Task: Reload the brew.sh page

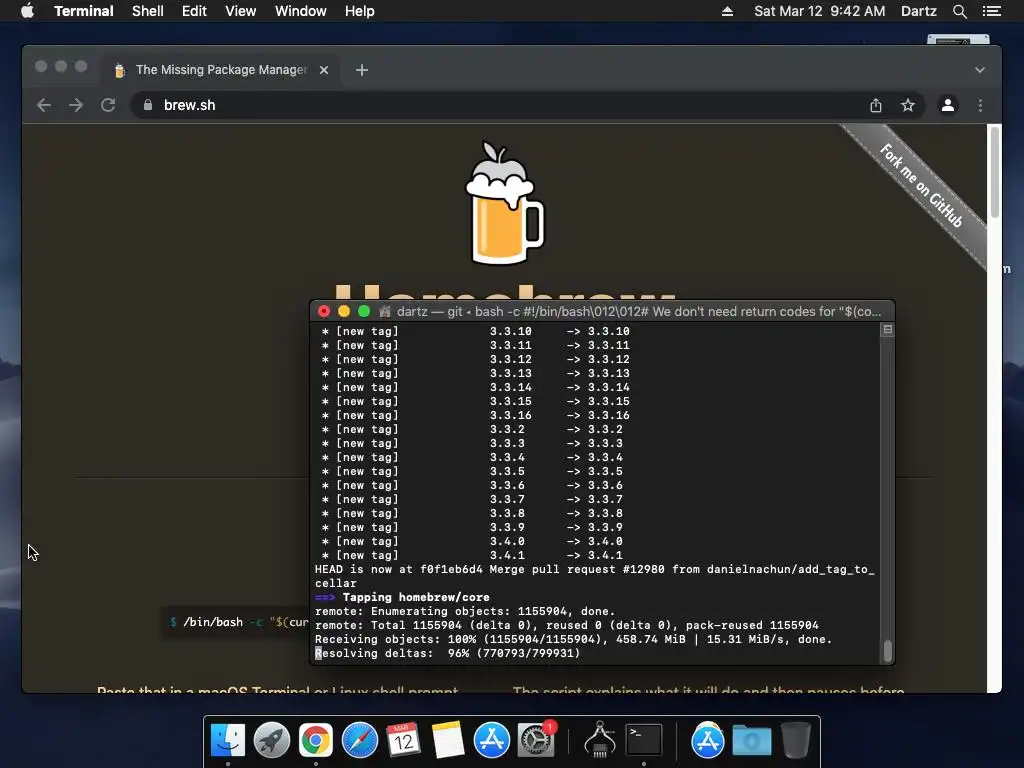Action: click(108, 105)
